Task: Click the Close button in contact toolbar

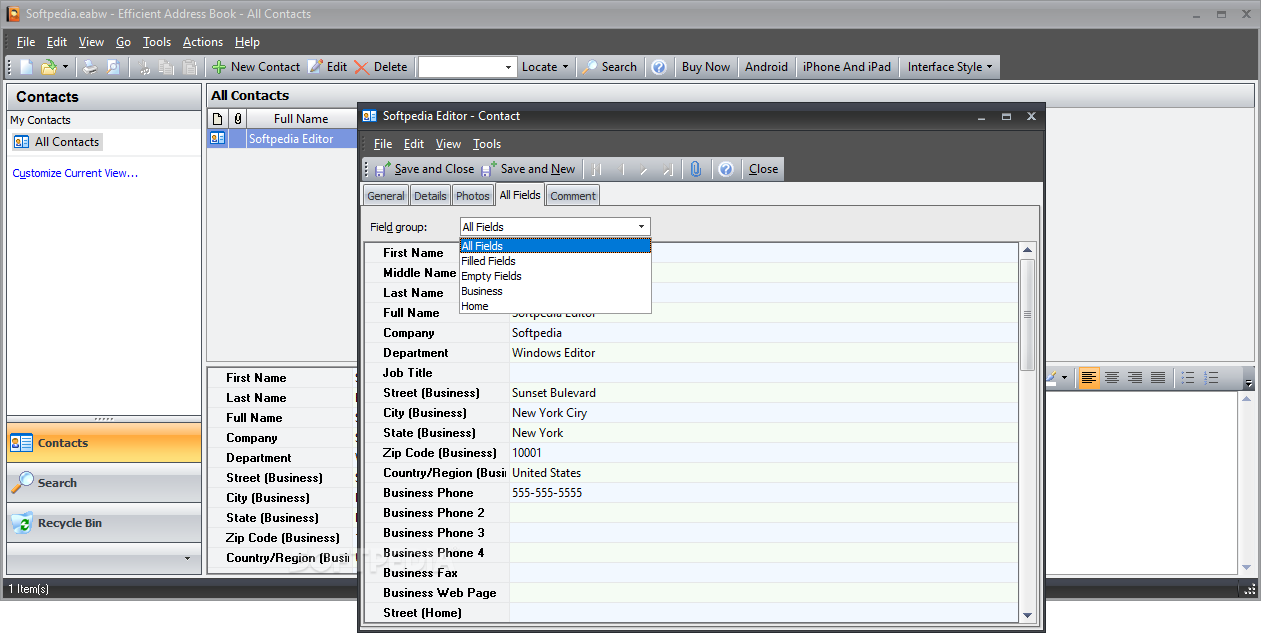Action: (x=763, y=169)
